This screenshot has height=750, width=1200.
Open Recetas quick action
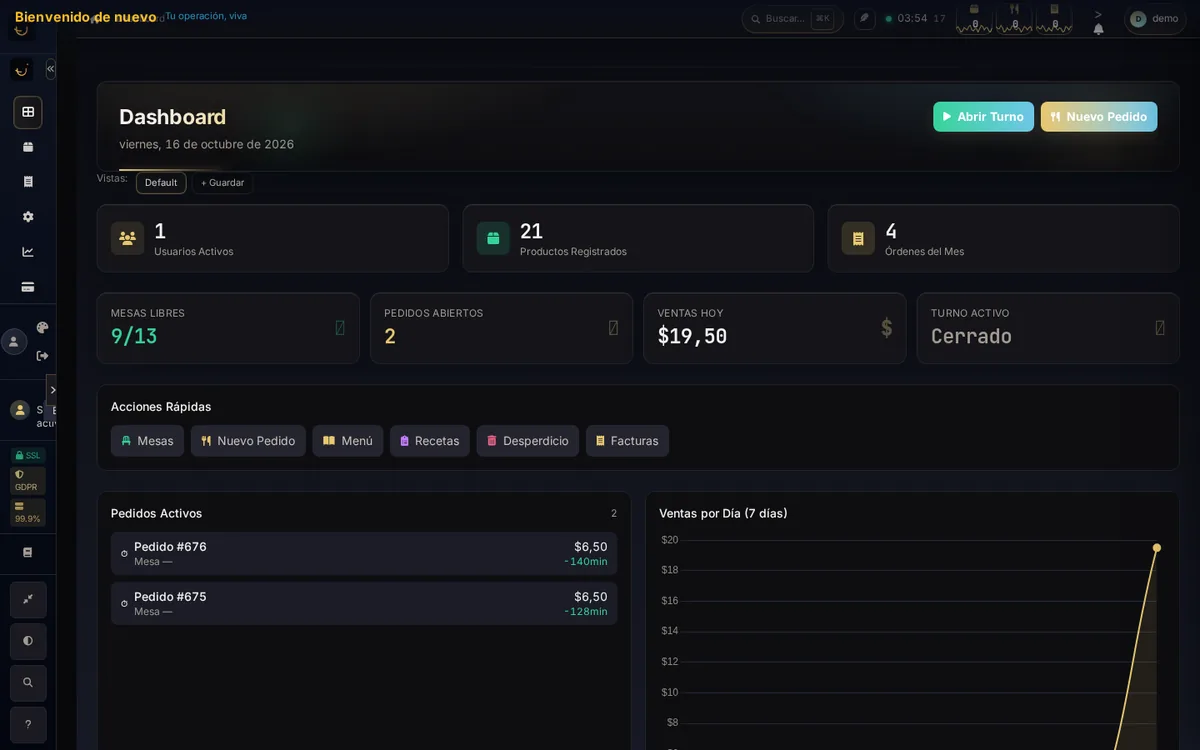(430, 441)
